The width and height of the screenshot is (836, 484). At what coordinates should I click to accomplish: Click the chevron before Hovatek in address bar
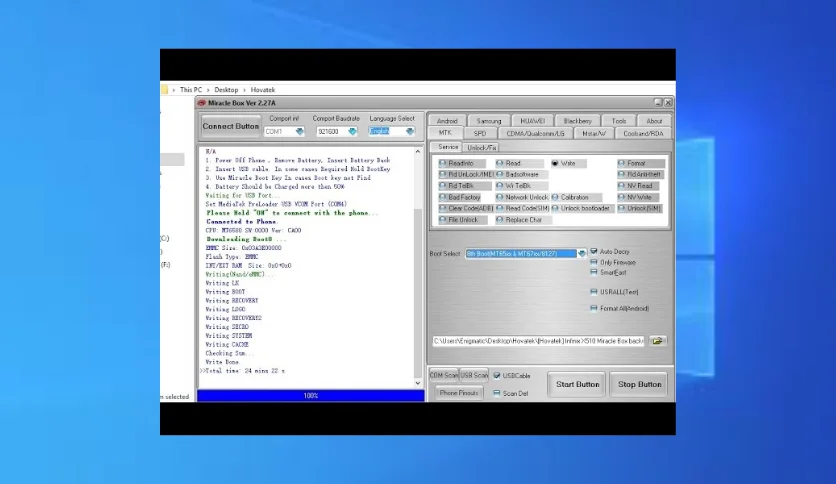coord(245,90)
